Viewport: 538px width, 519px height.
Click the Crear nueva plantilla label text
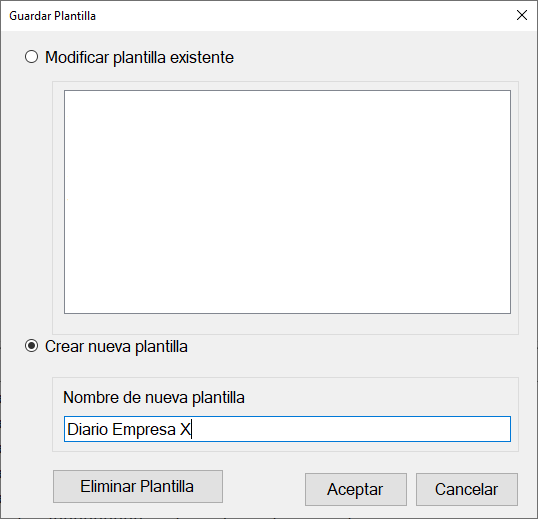(116, 346)
